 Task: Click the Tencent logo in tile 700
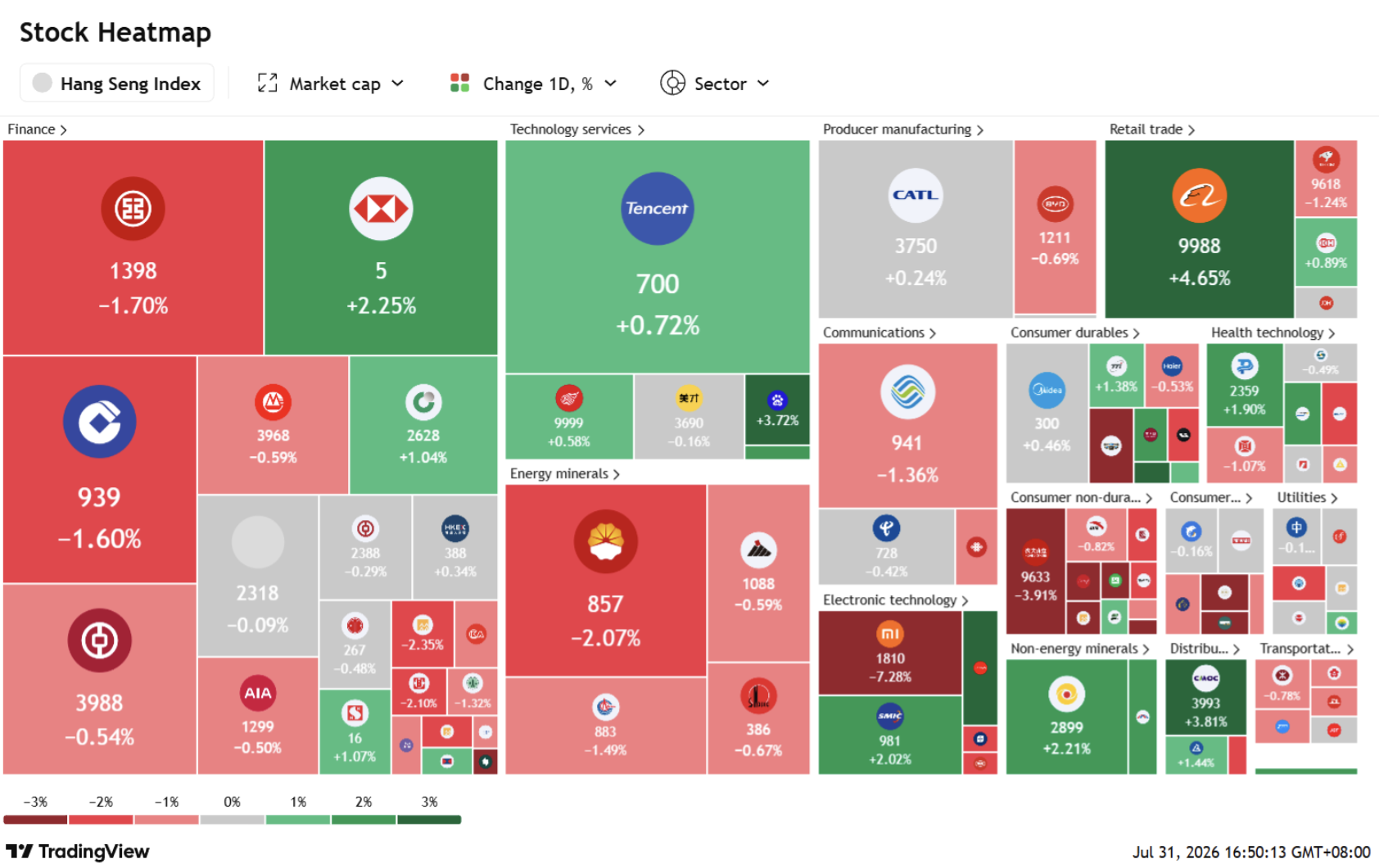click(657, 209)
